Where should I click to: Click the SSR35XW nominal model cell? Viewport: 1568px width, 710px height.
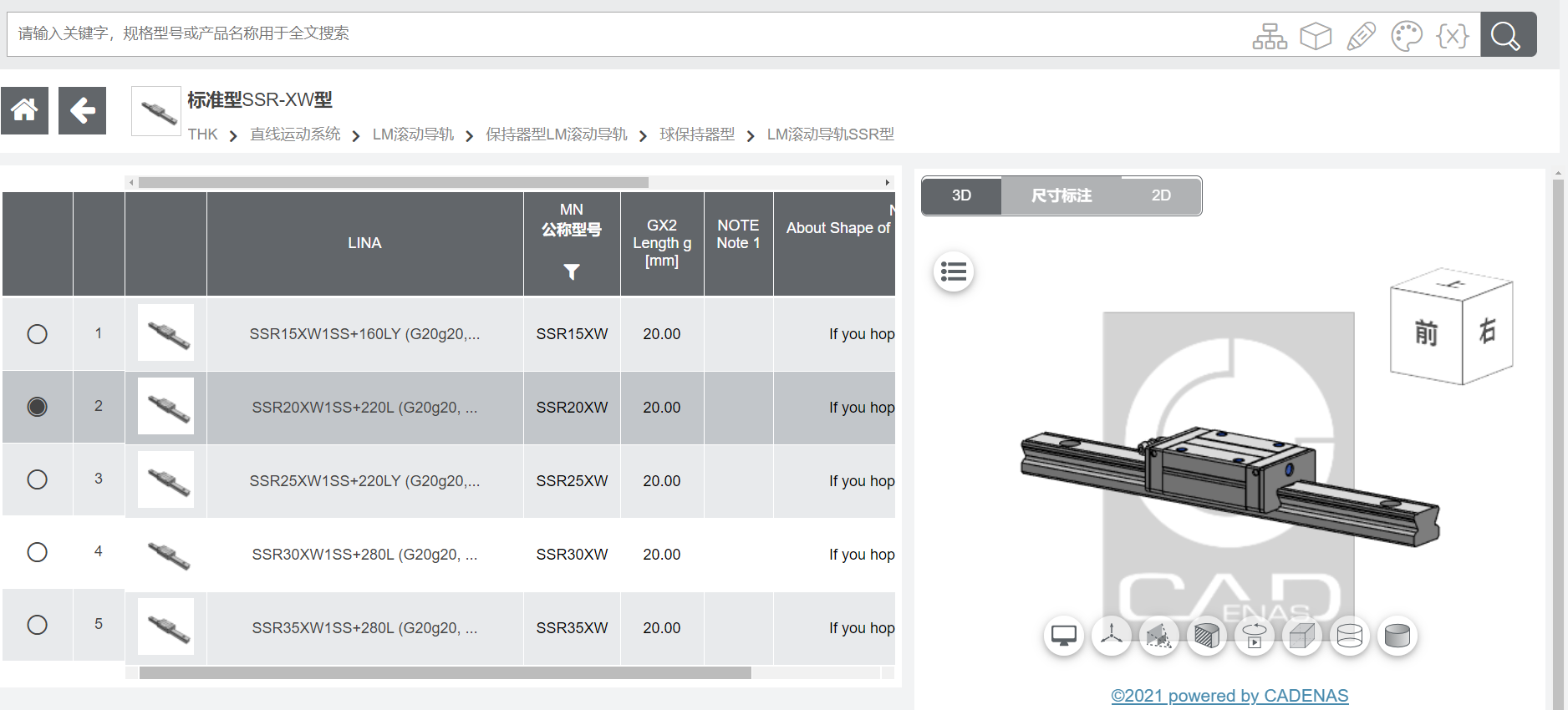(572, 628)
